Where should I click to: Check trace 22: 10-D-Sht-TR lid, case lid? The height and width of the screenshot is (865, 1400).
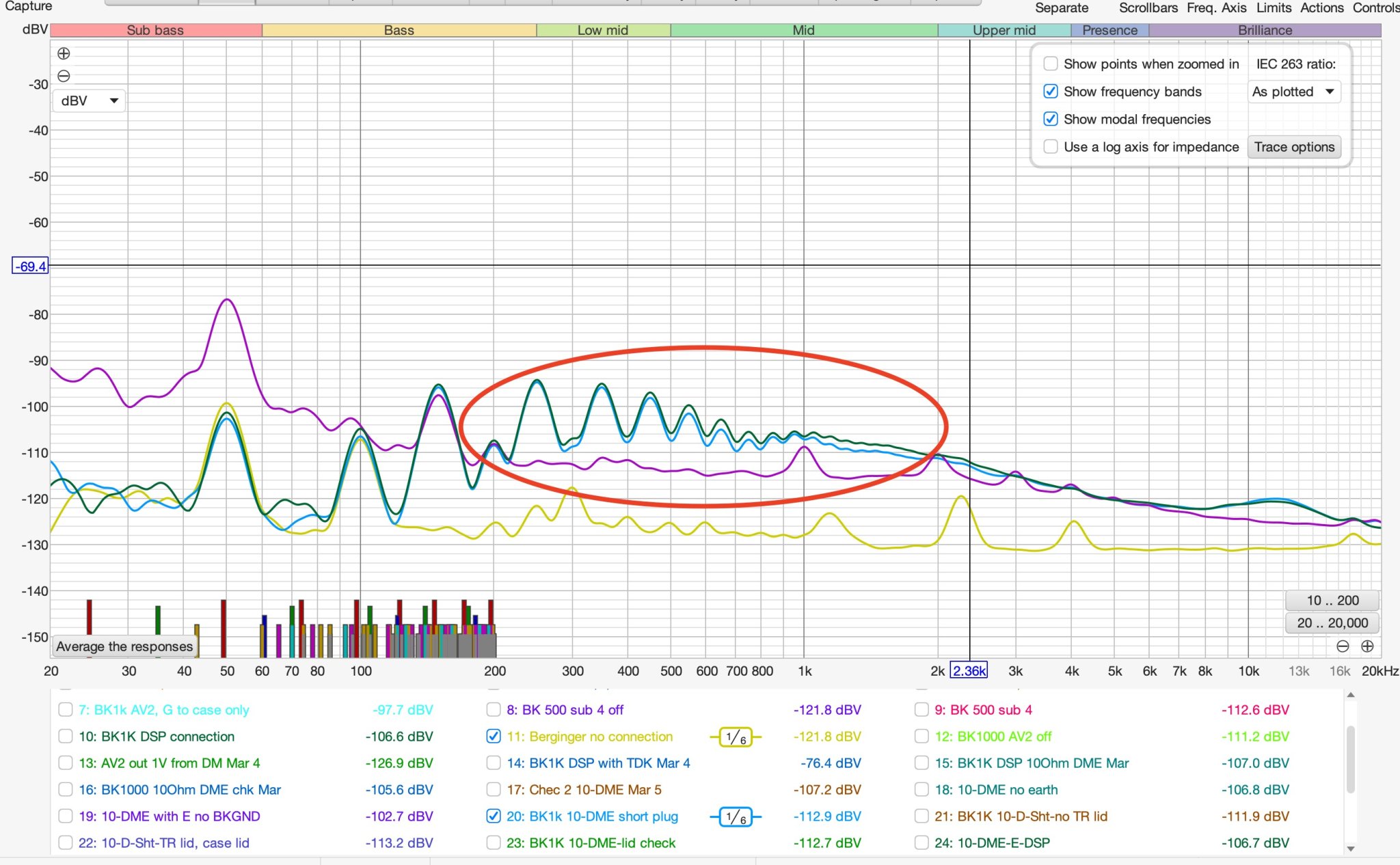click(x=66, y=843)
